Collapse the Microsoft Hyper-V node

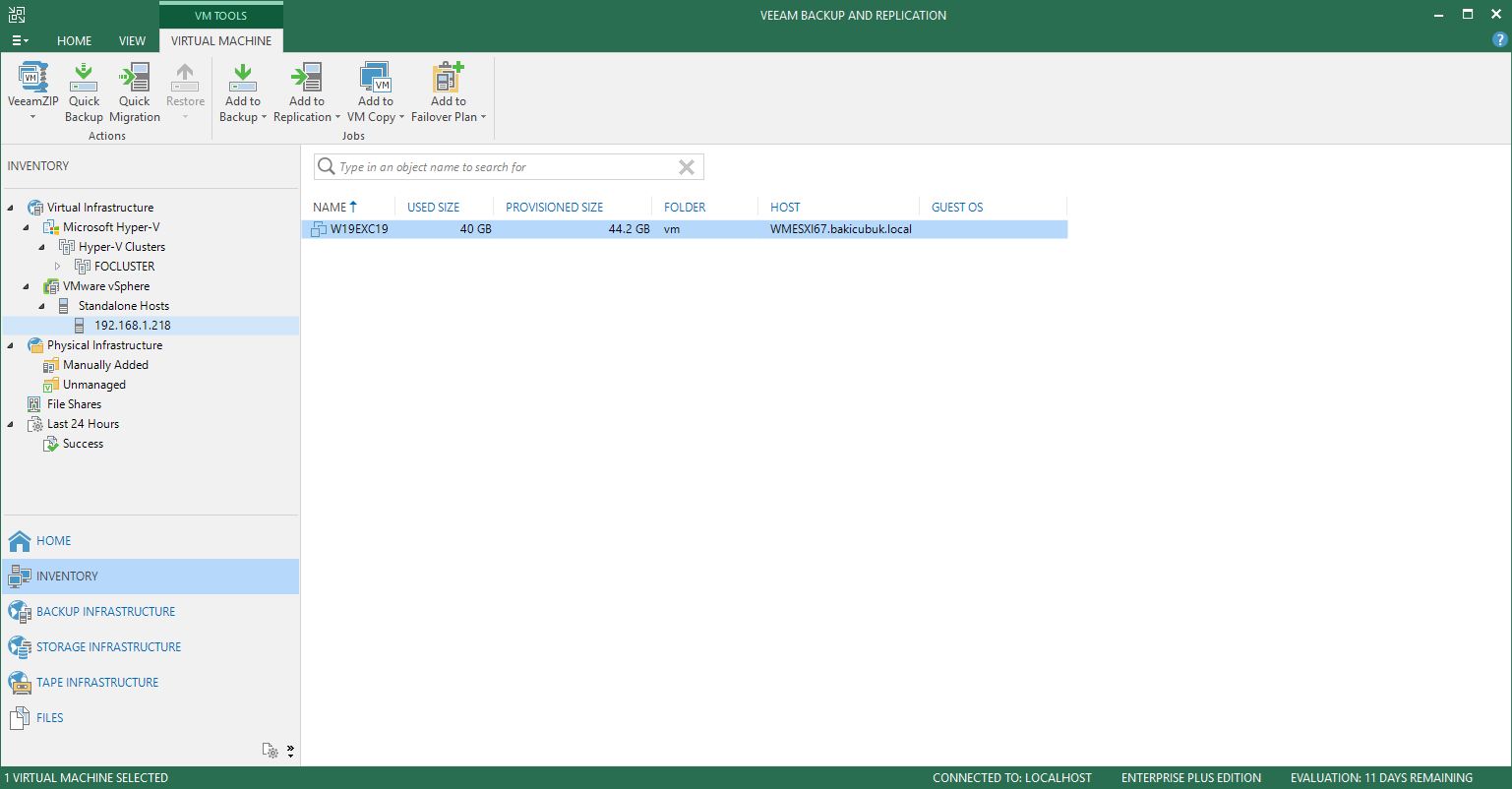[x=26, y=227]
